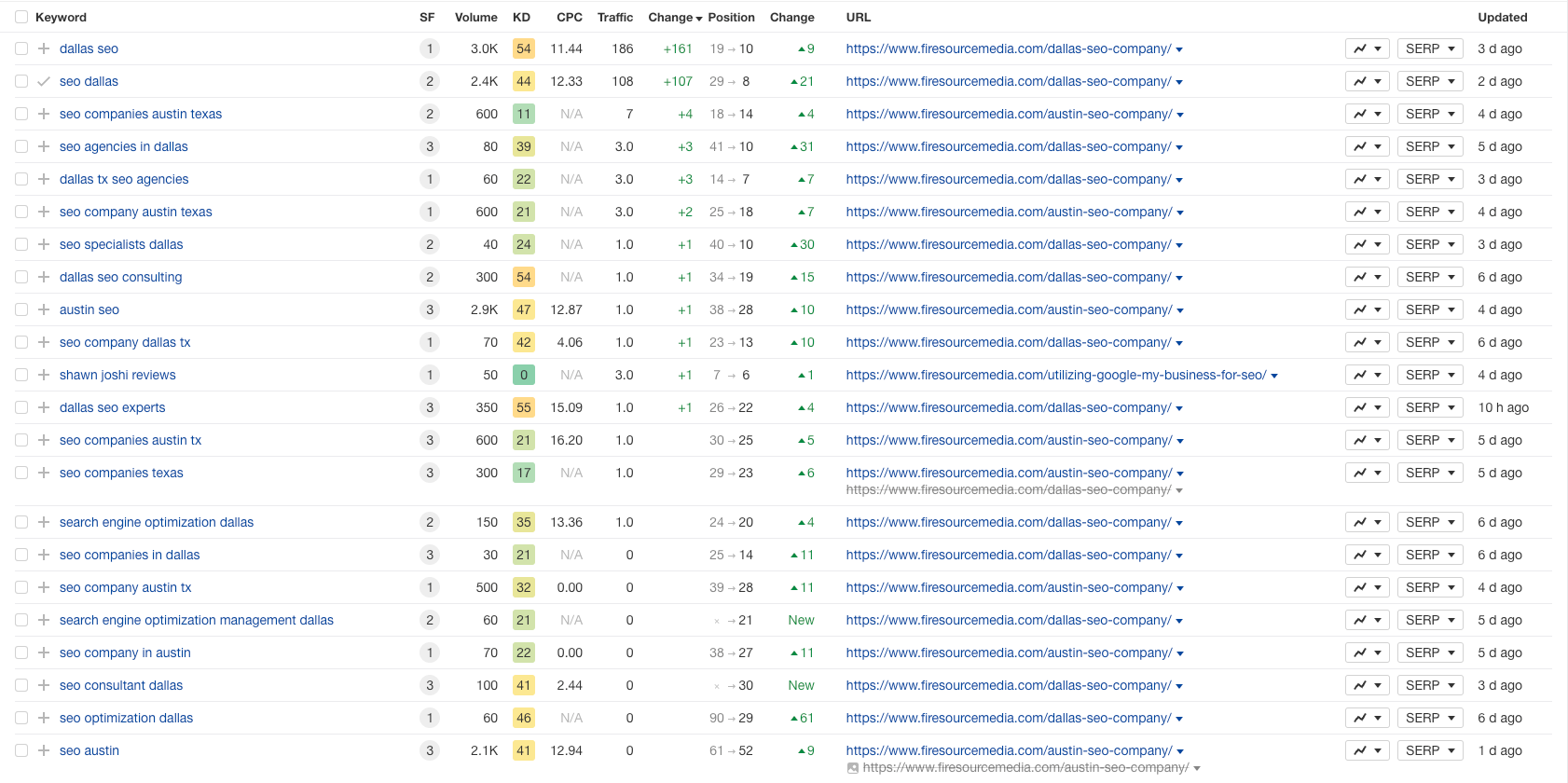1568x783 pixels.
Task: Click SERP features badge for 'seo austin'
Action: tap(430, 750)
